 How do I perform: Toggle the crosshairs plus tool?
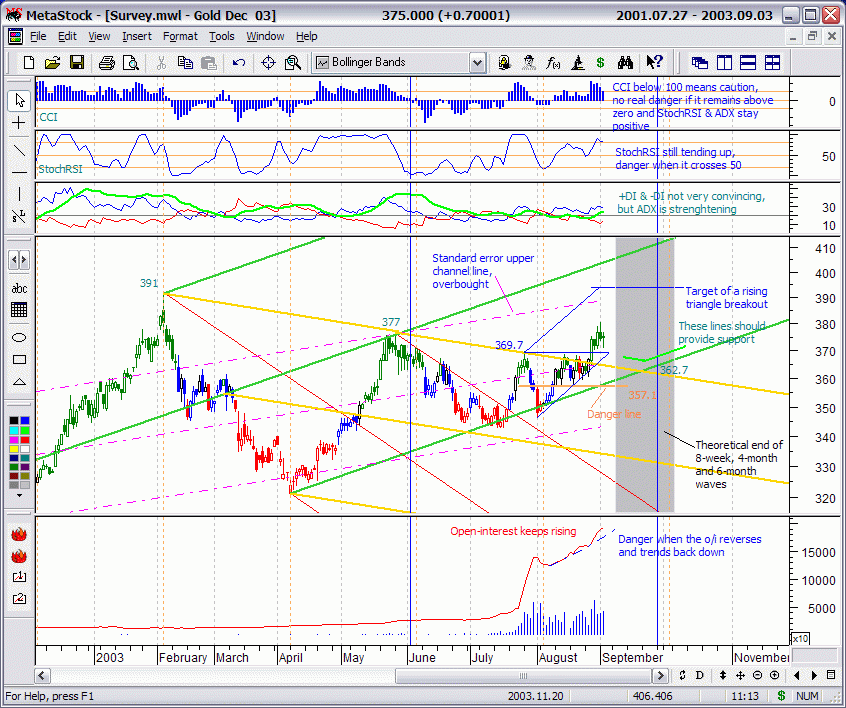point(19,122)
